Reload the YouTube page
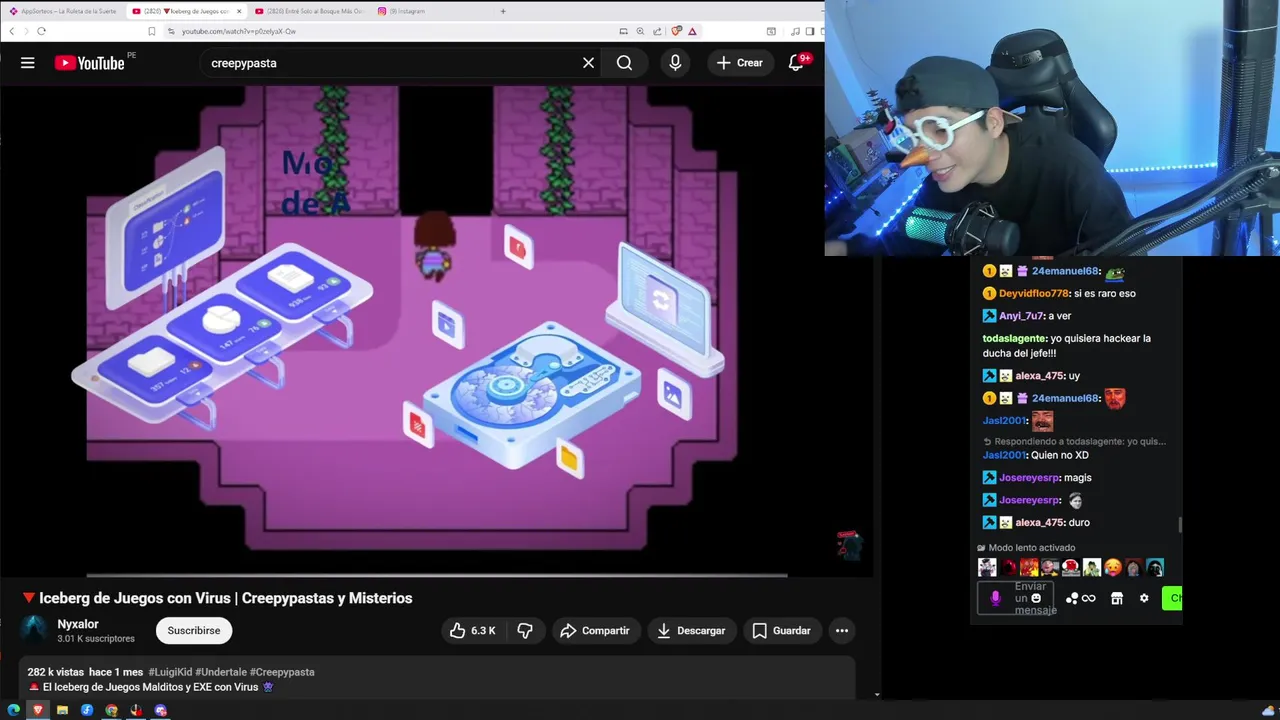Screen dimensions: 1280x720 (x=41, y=31)
